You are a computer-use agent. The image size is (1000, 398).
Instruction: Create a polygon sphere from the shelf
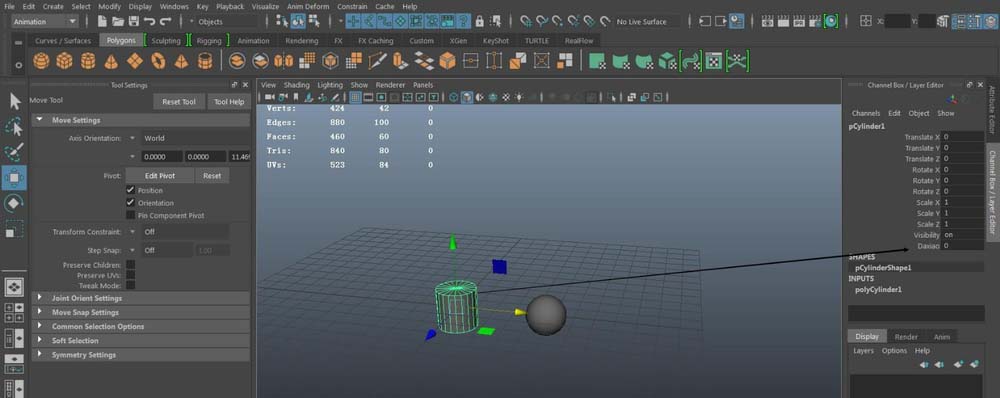[41, 61]
